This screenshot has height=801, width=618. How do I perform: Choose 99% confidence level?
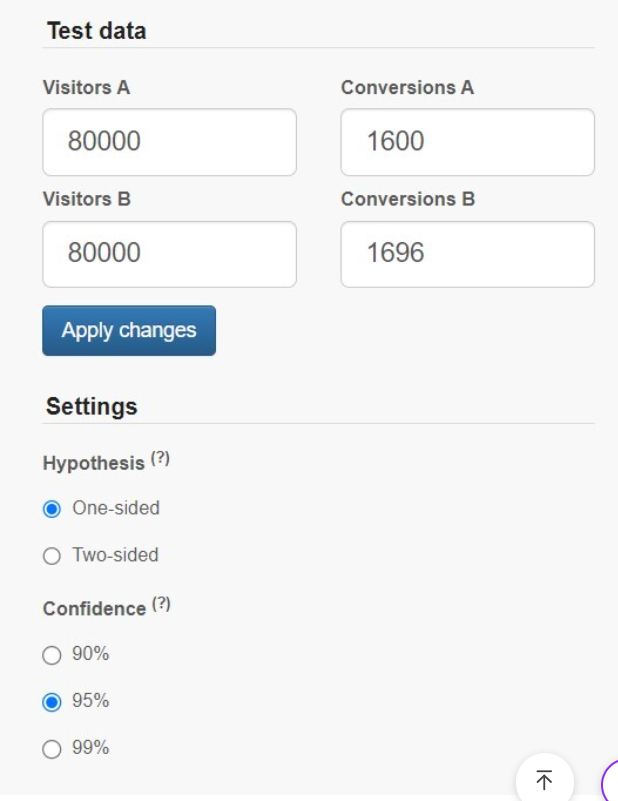[x=52, y=749]
